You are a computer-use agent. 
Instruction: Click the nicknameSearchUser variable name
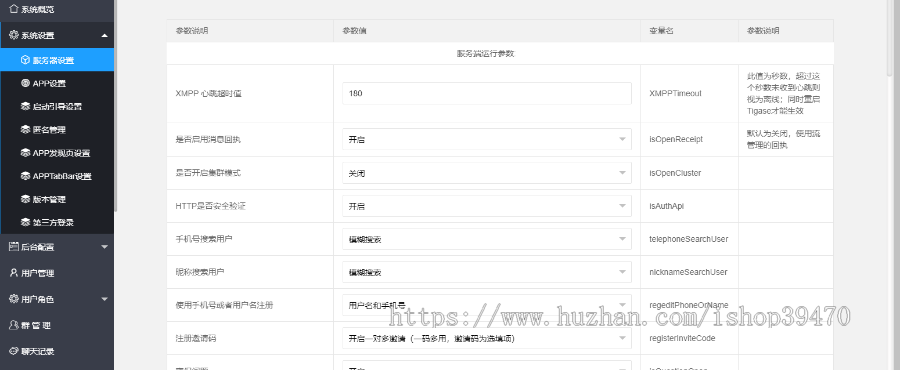688,272
